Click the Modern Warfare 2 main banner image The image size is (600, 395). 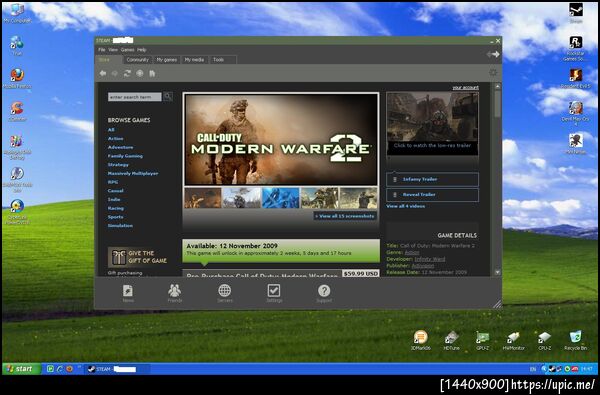click(281, 139)
